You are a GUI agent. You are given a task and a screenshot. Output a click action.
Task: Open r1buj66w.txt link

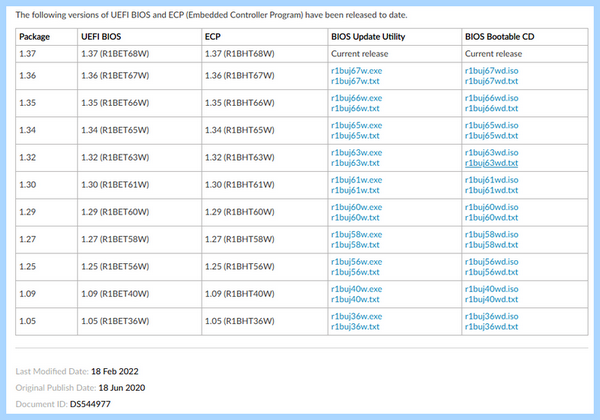pyautogui.click(x=355, y=108)
